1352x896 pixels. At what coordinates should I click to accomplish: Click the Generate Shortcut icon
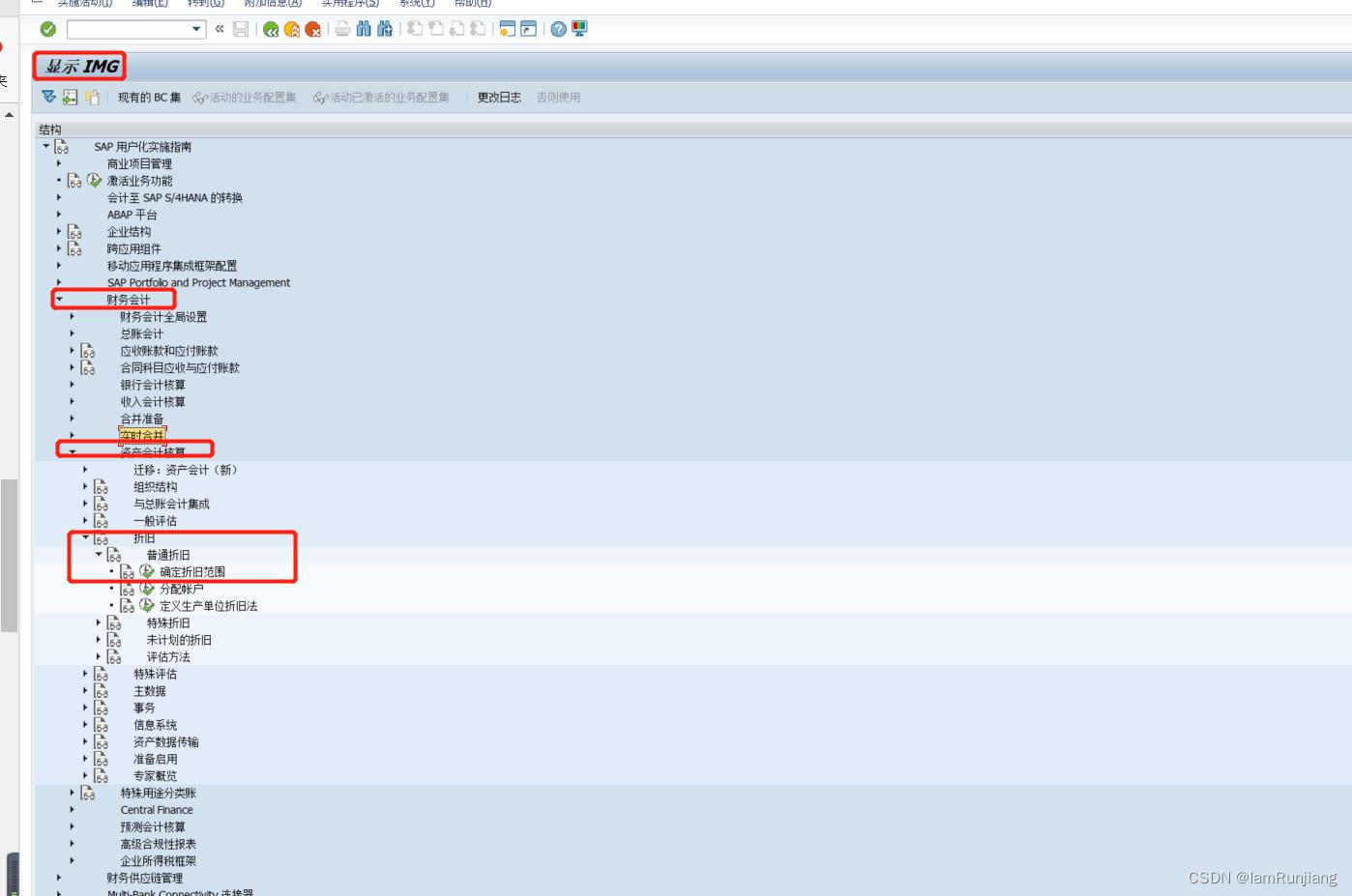tap(528, 29)
